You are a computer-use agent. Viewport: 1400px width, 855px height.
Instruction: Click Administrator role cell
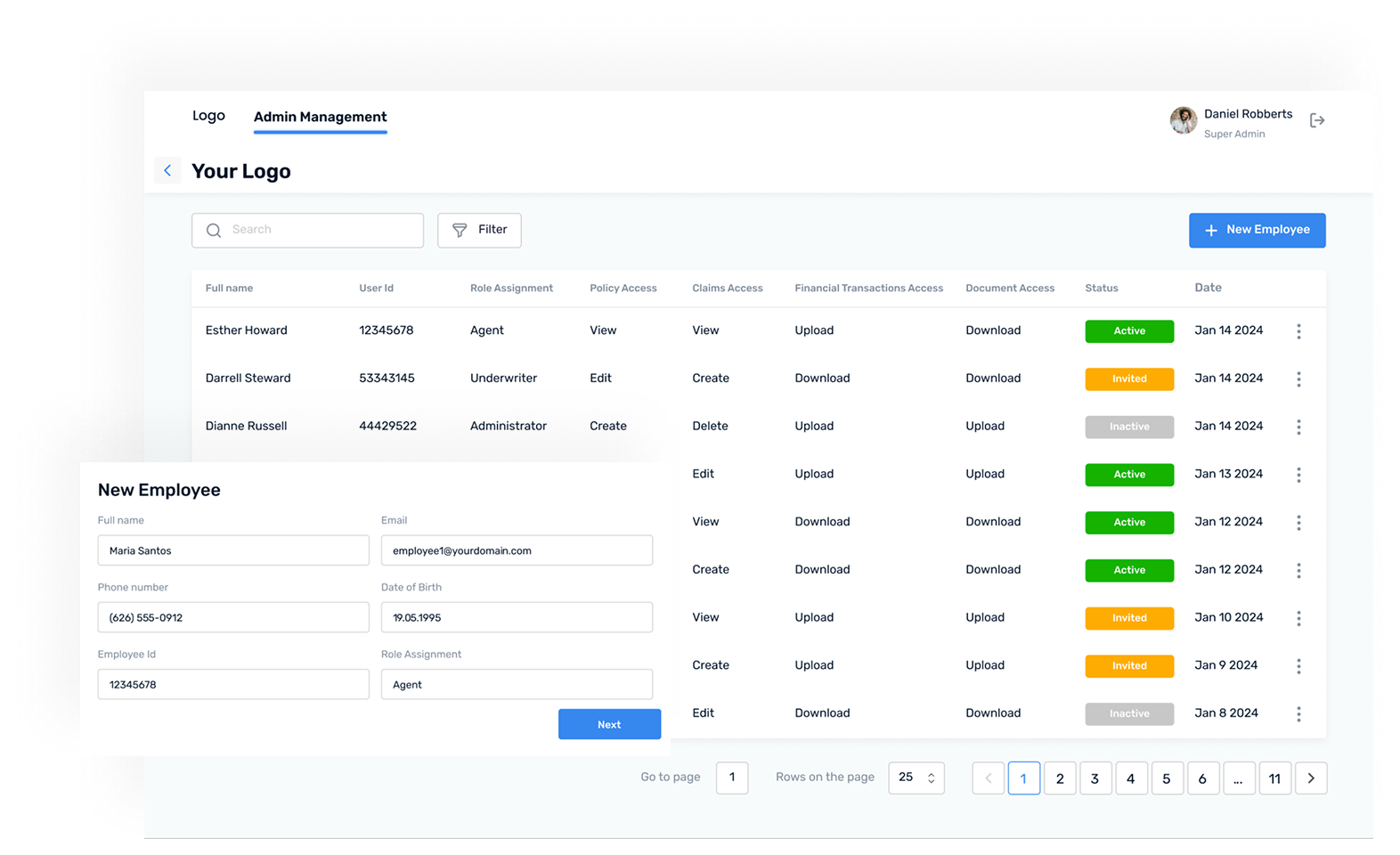tap(508, 427)
